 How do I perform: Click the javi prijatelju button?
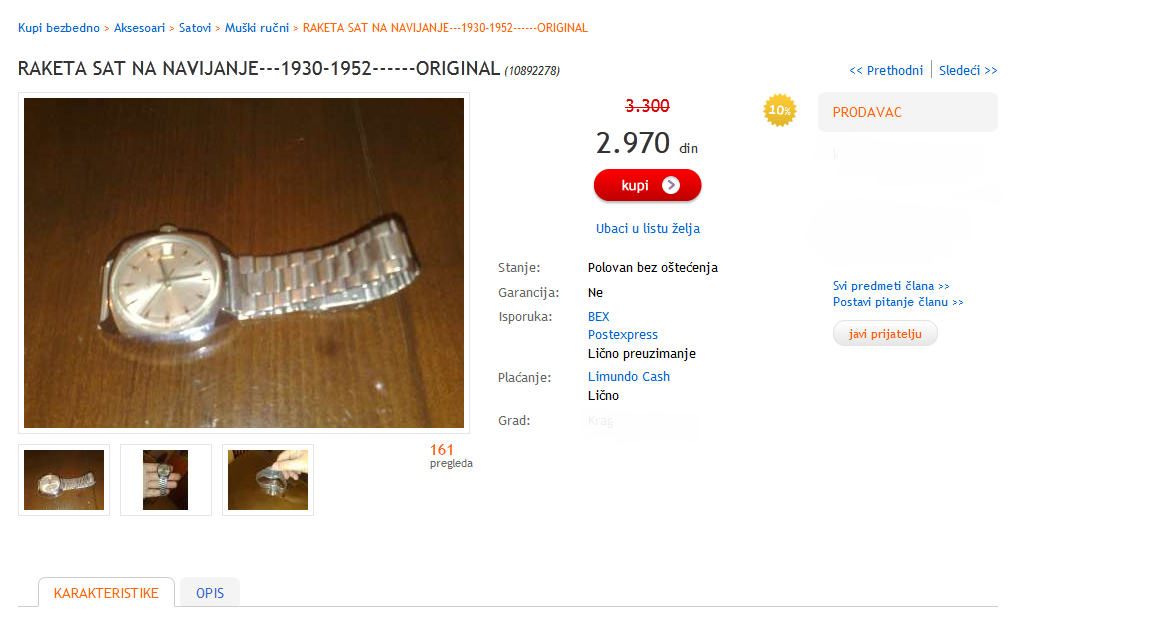pos(885,333)
